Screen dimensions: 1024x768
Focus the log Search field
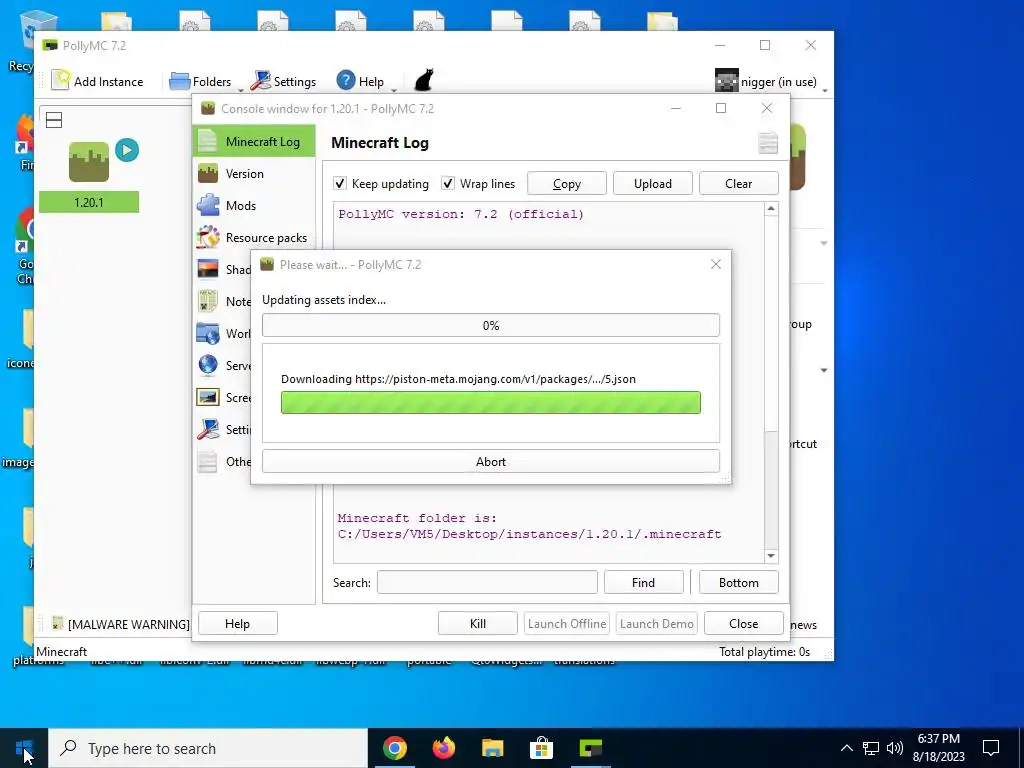[487, 583]
